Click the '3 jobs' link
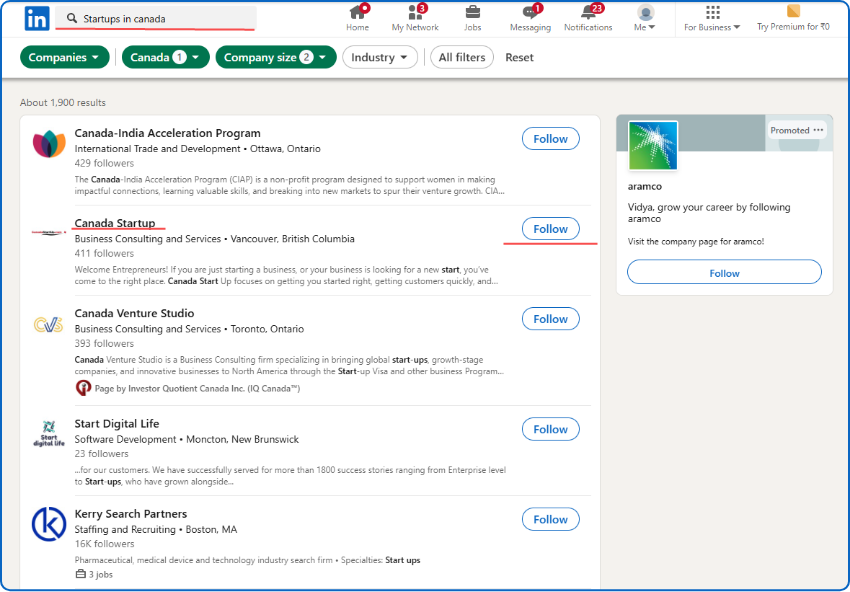 pos(100,574)
